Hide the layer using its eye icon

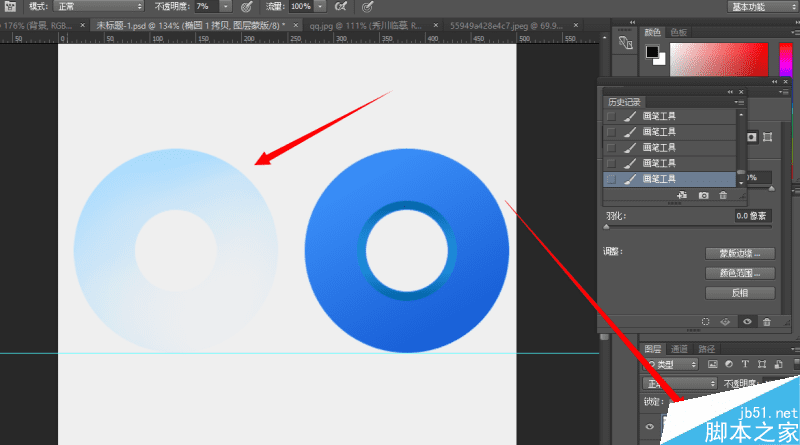(x=649, y=427)
